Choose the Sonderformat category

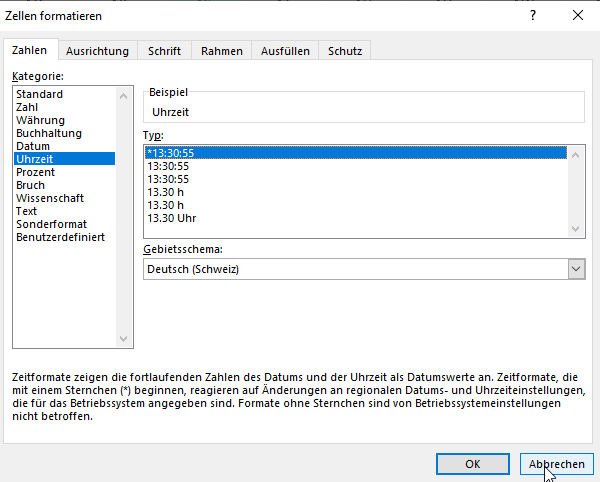[64, 224]
